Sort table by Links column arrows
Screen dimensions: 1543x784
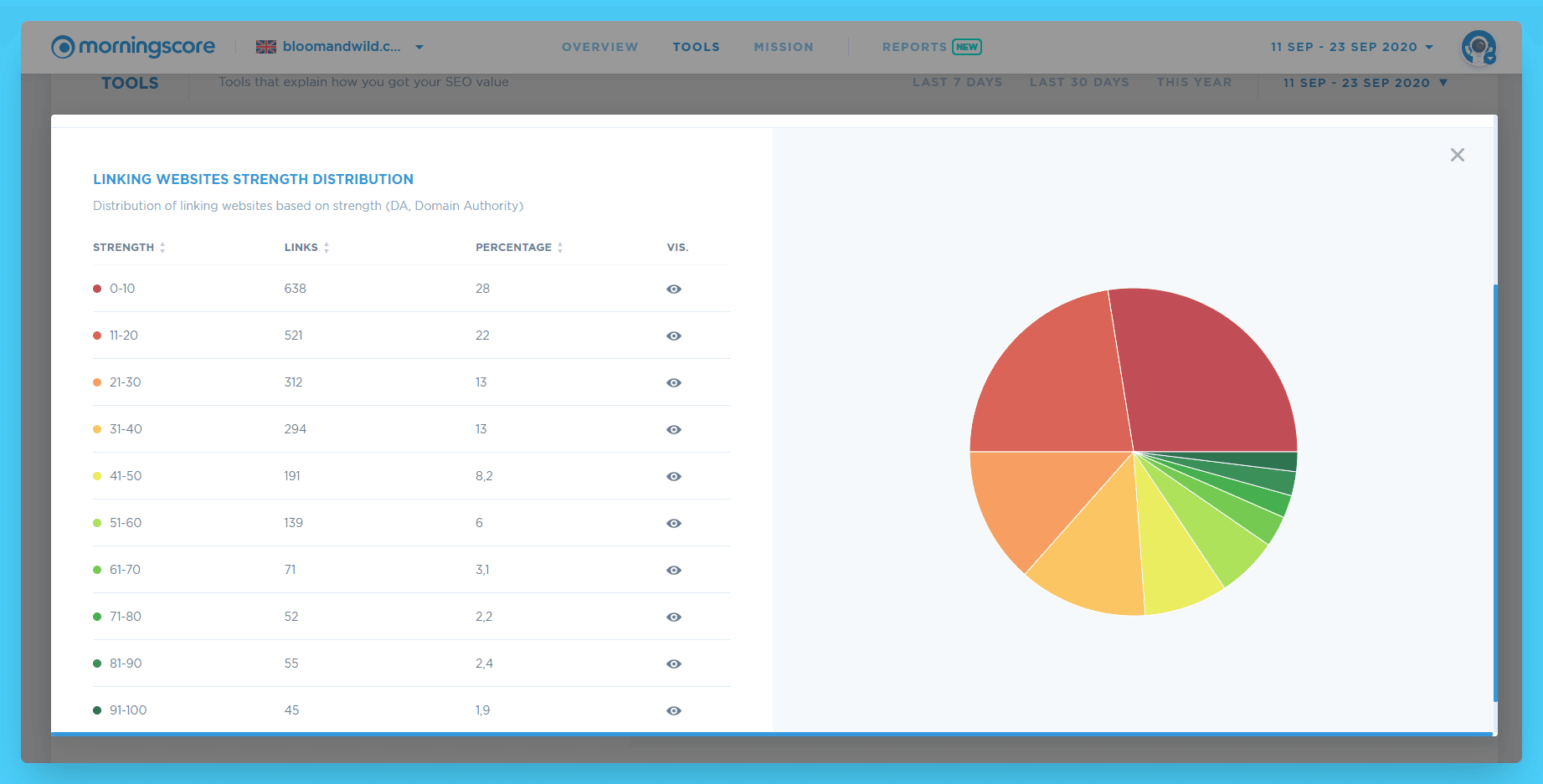coord(327,248)
